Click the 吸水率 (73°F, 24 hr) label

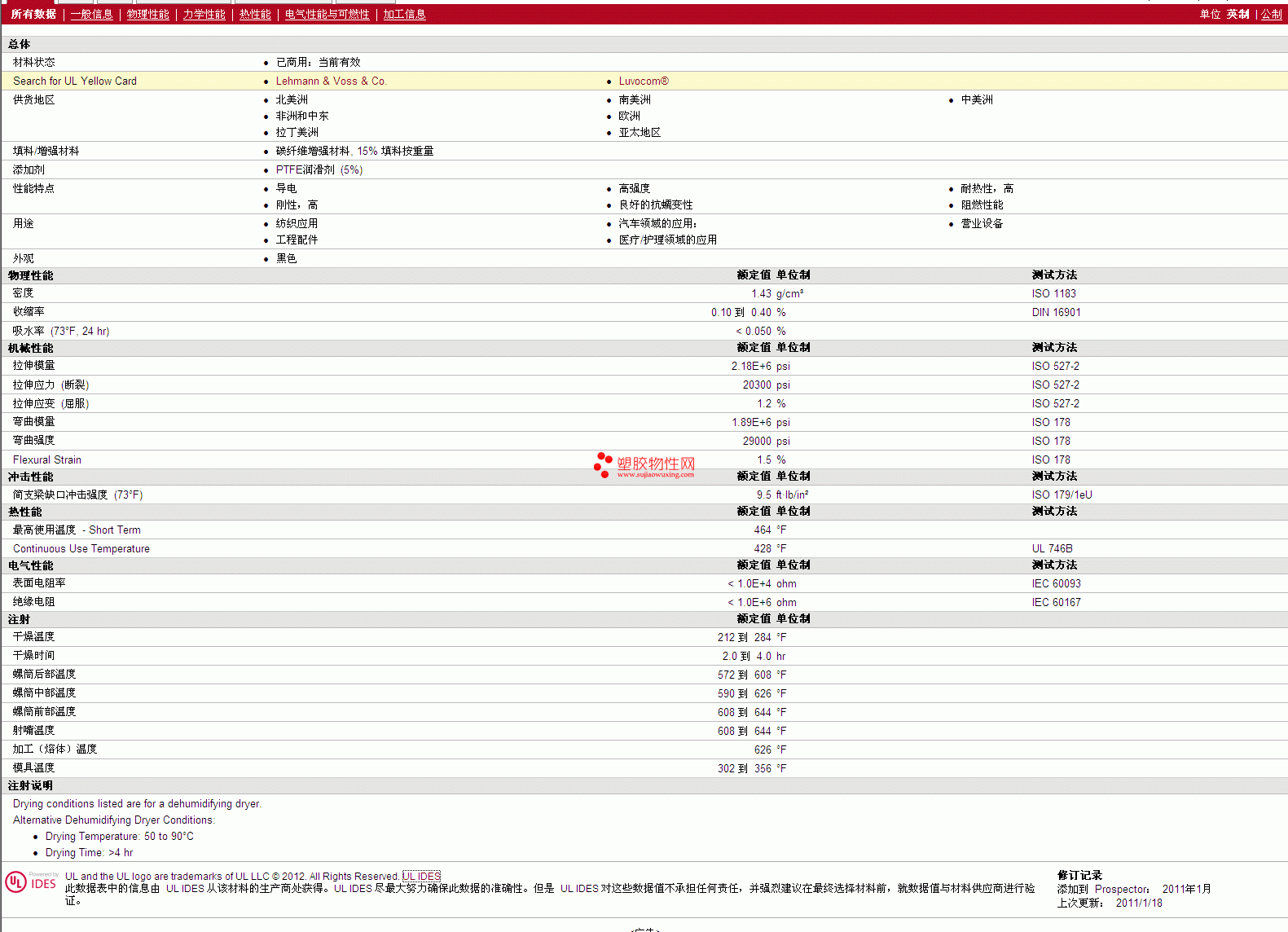(61, 331)
